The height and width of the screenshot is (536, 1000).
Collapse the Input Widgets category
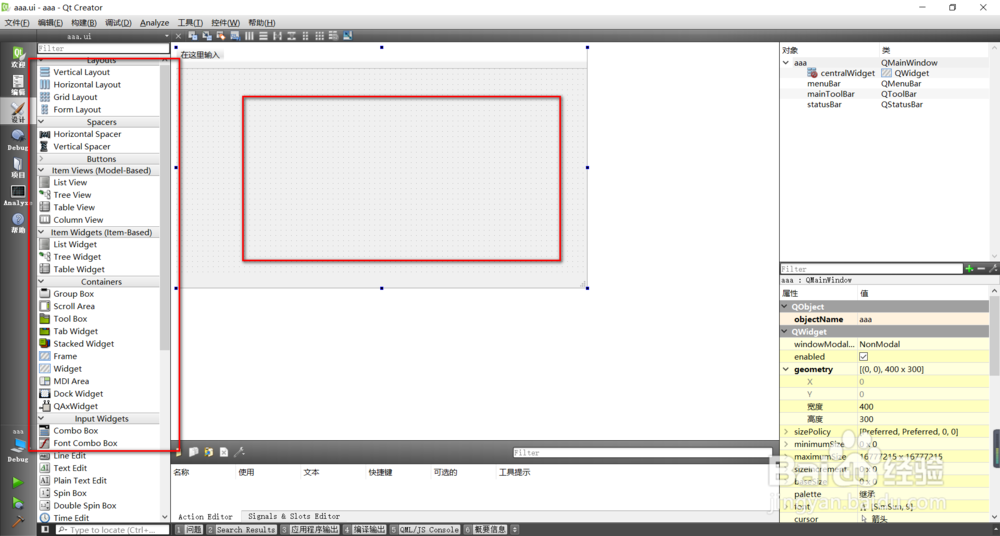[x=41, y=419]
